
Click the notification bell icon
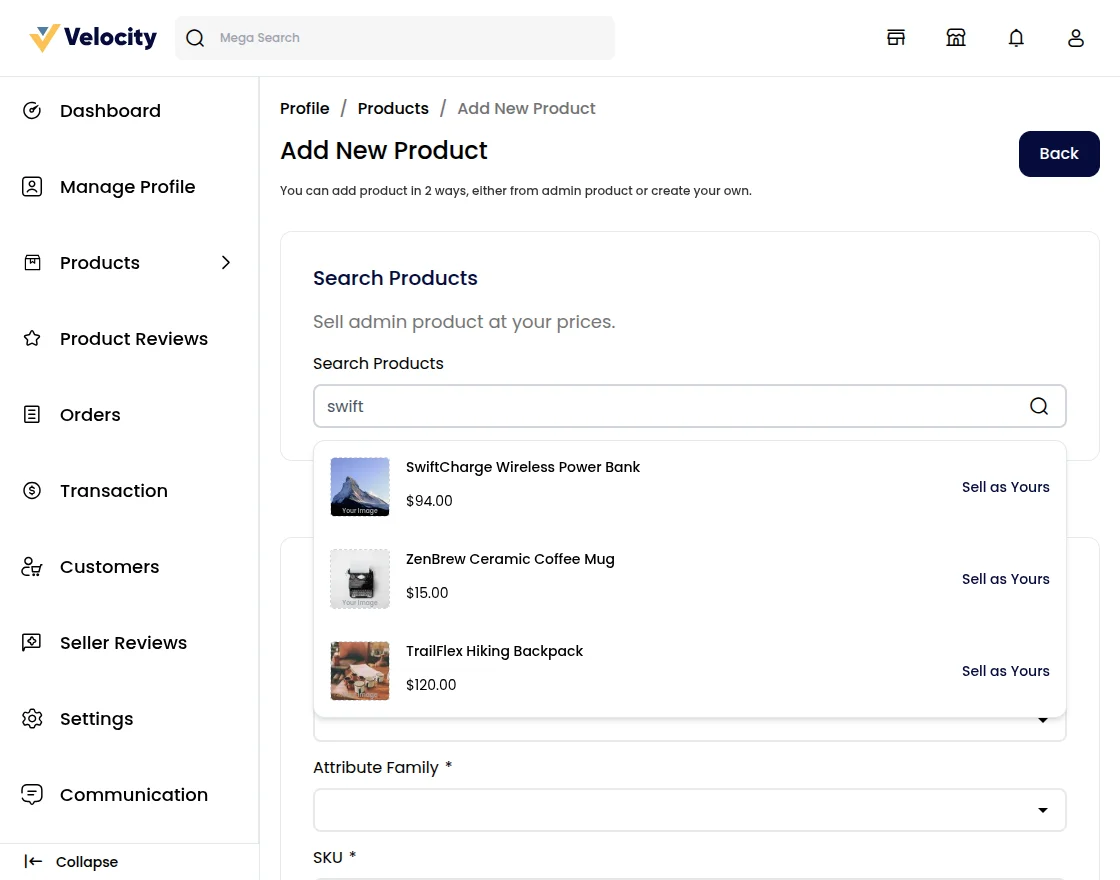(1016, 38)
